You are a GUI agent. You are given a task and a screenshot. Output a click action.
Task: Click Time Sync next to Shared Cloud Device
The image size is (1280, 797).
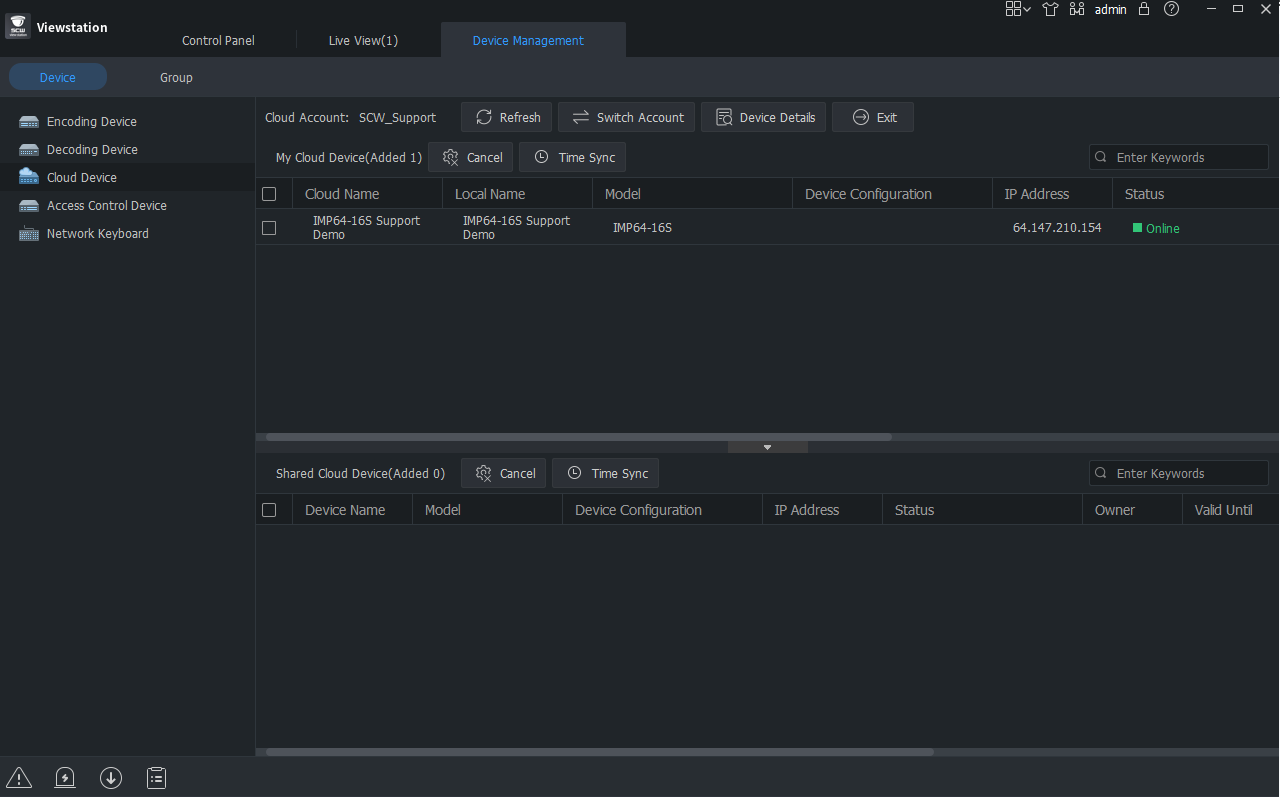(x=606, y=473)
